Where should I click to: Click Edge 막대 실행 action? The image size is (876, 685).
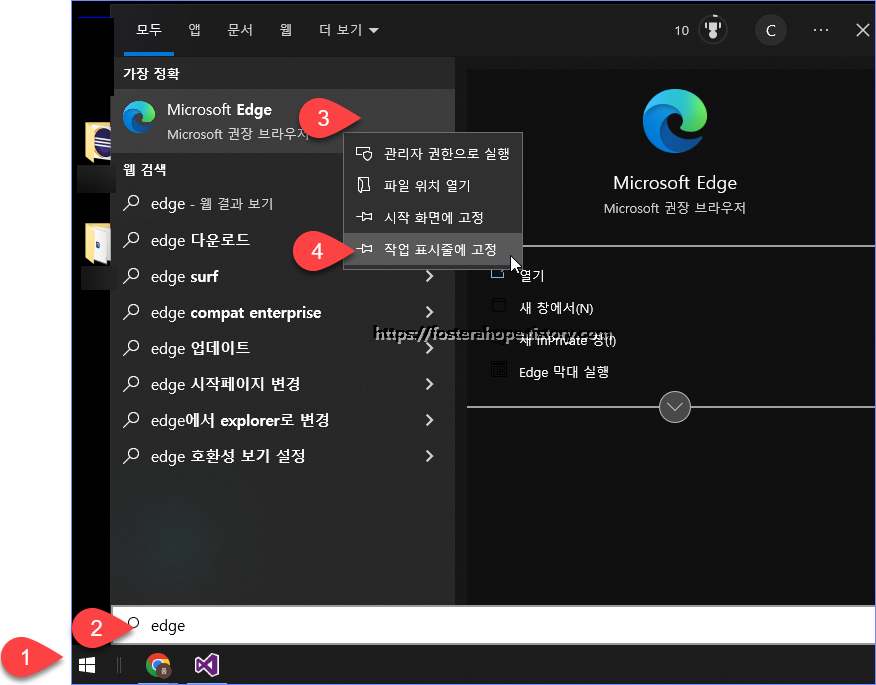click(x=563, y=372)
